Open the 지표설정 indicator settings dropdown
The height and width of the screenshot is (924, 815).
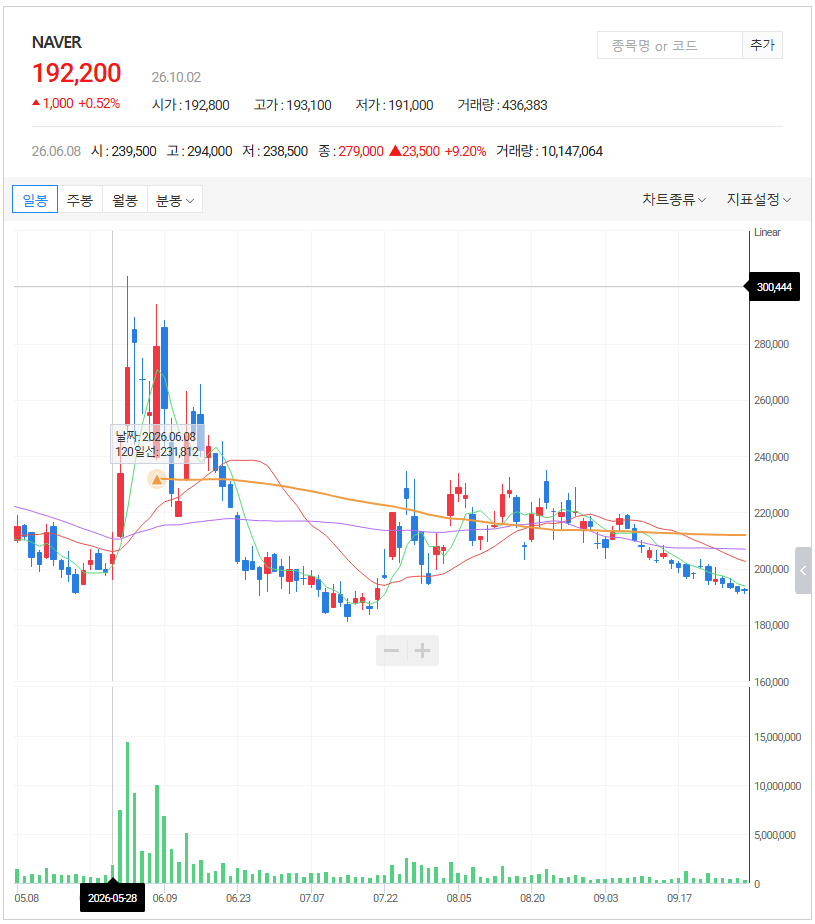pyautogui.click(x=758, y=200)
